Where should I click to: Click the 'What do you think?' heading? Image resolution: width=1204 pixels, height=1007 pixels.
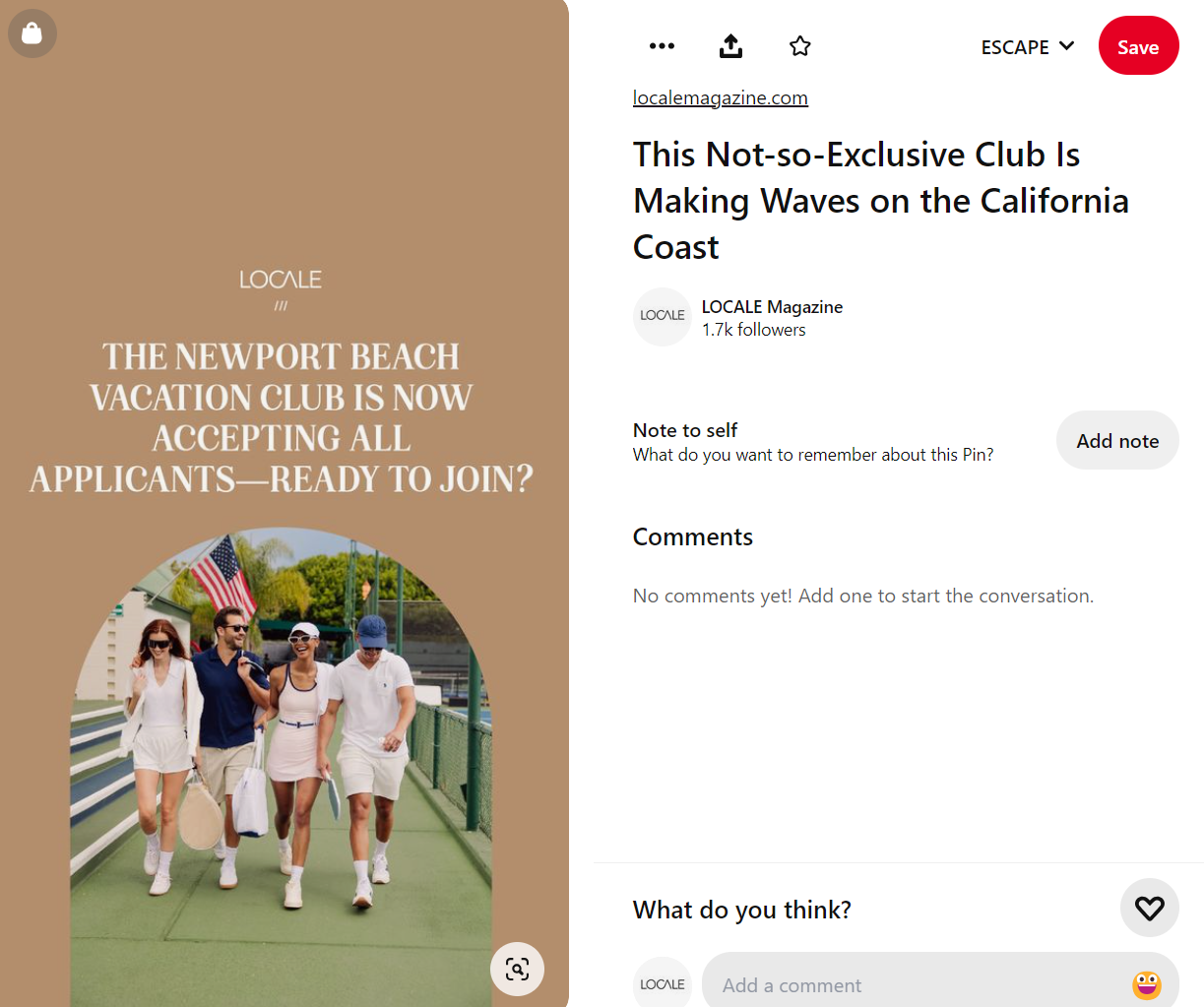(742, 910)
